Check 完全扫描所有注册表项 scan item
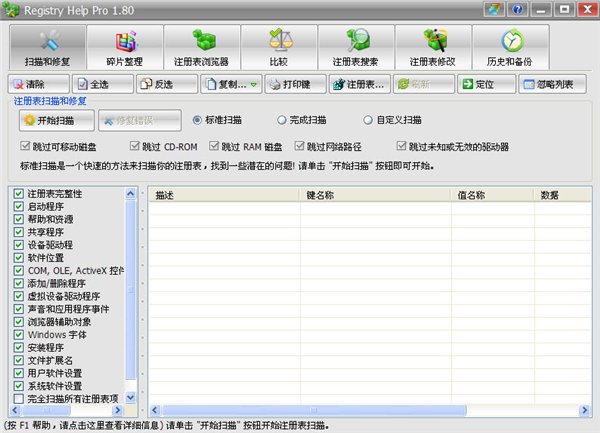The height and width of the screenshot is (433, 600). tap(18, 399)
